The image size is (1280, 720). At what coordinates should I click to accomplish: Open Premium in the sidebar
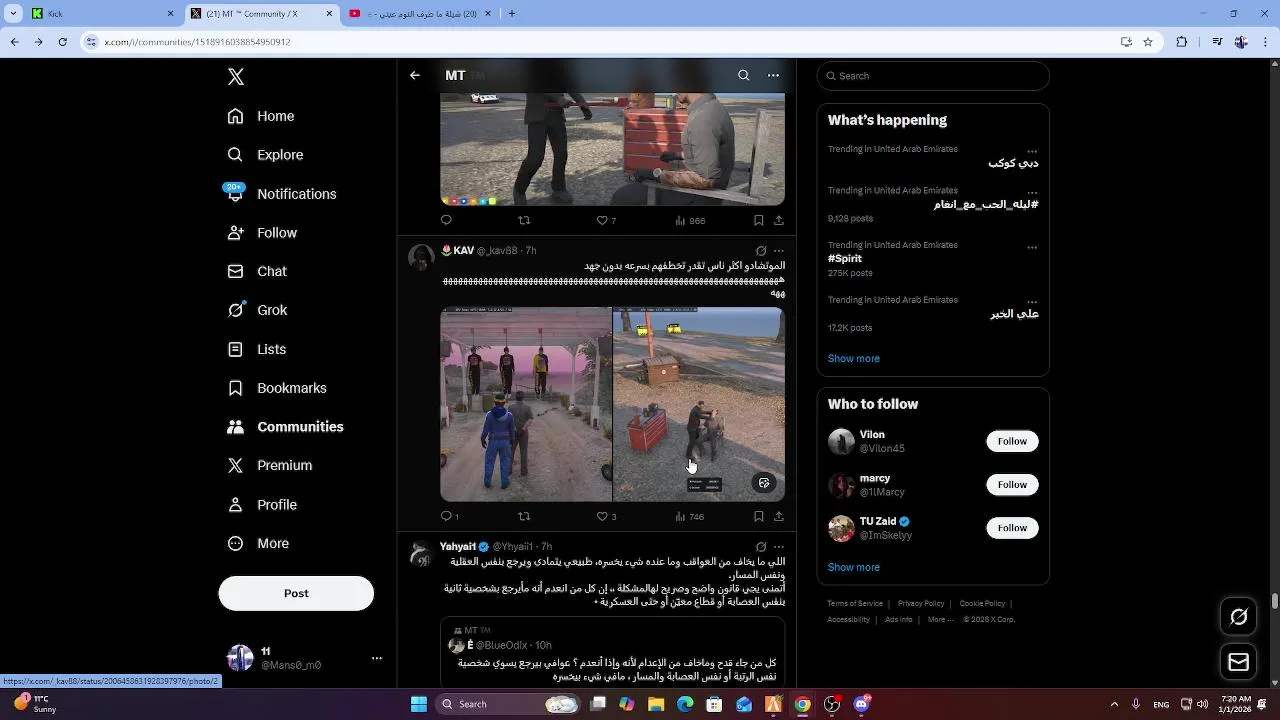coord(270,465)
